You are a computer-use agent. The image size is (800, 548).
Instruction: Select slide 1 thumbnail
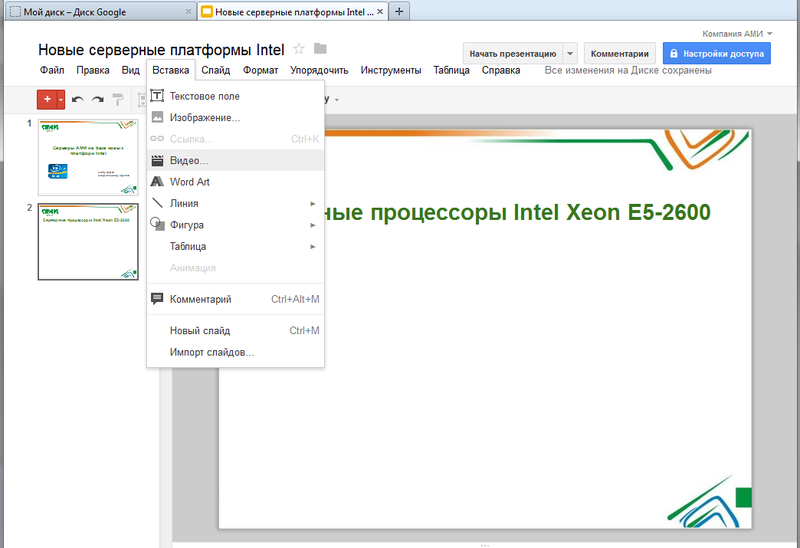pos(88,158)
